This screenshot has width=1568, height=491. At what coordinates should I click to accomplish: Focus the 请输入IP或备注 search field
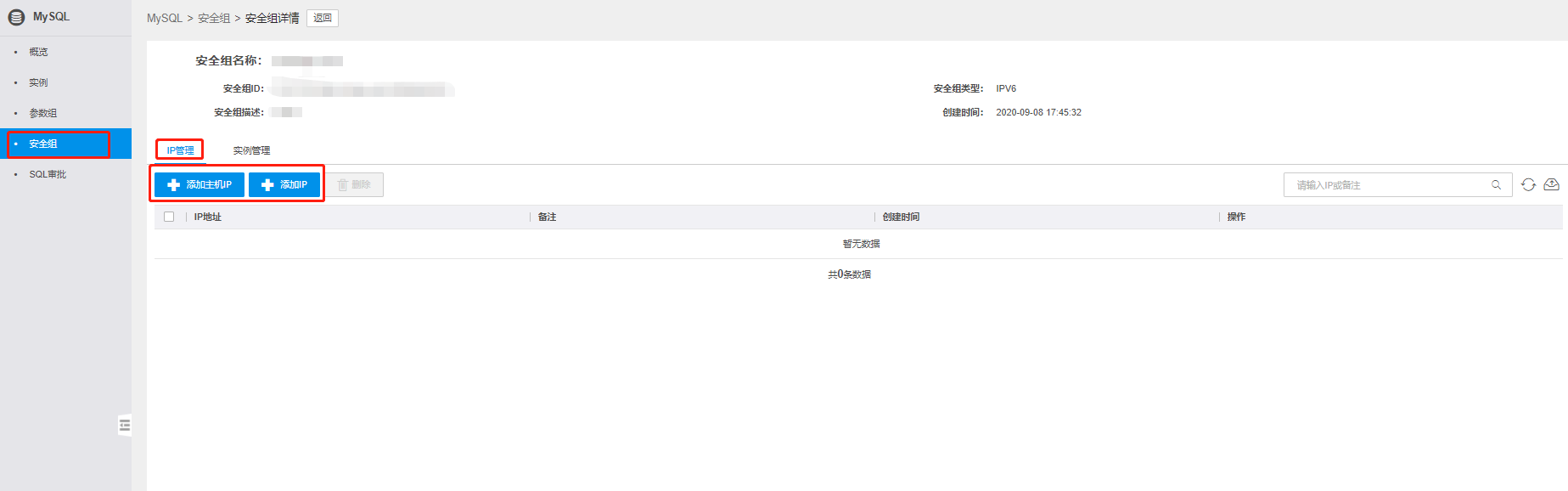point(1388,185)
